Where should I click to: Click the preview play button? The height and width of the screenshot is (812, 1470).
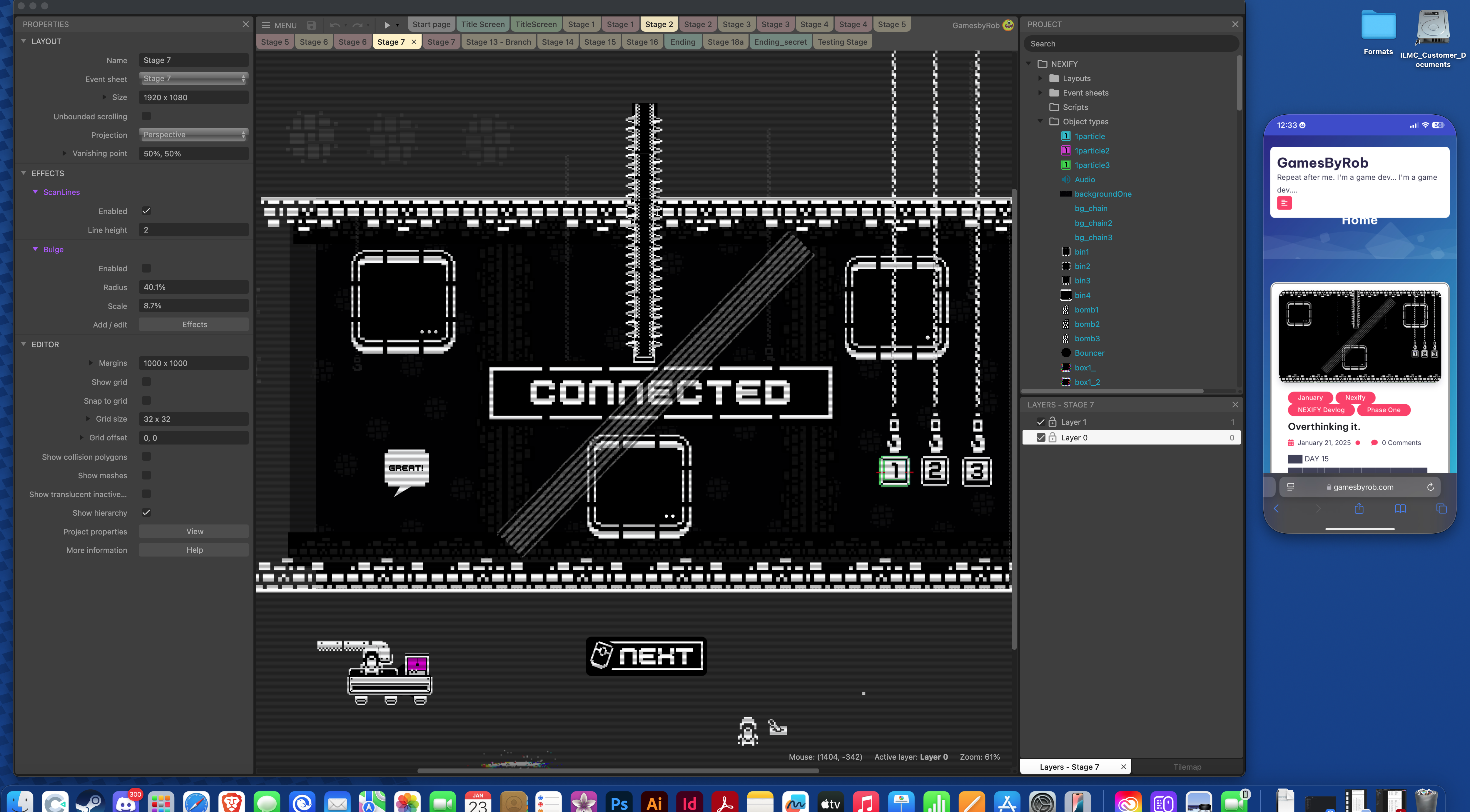click(387, 25)
